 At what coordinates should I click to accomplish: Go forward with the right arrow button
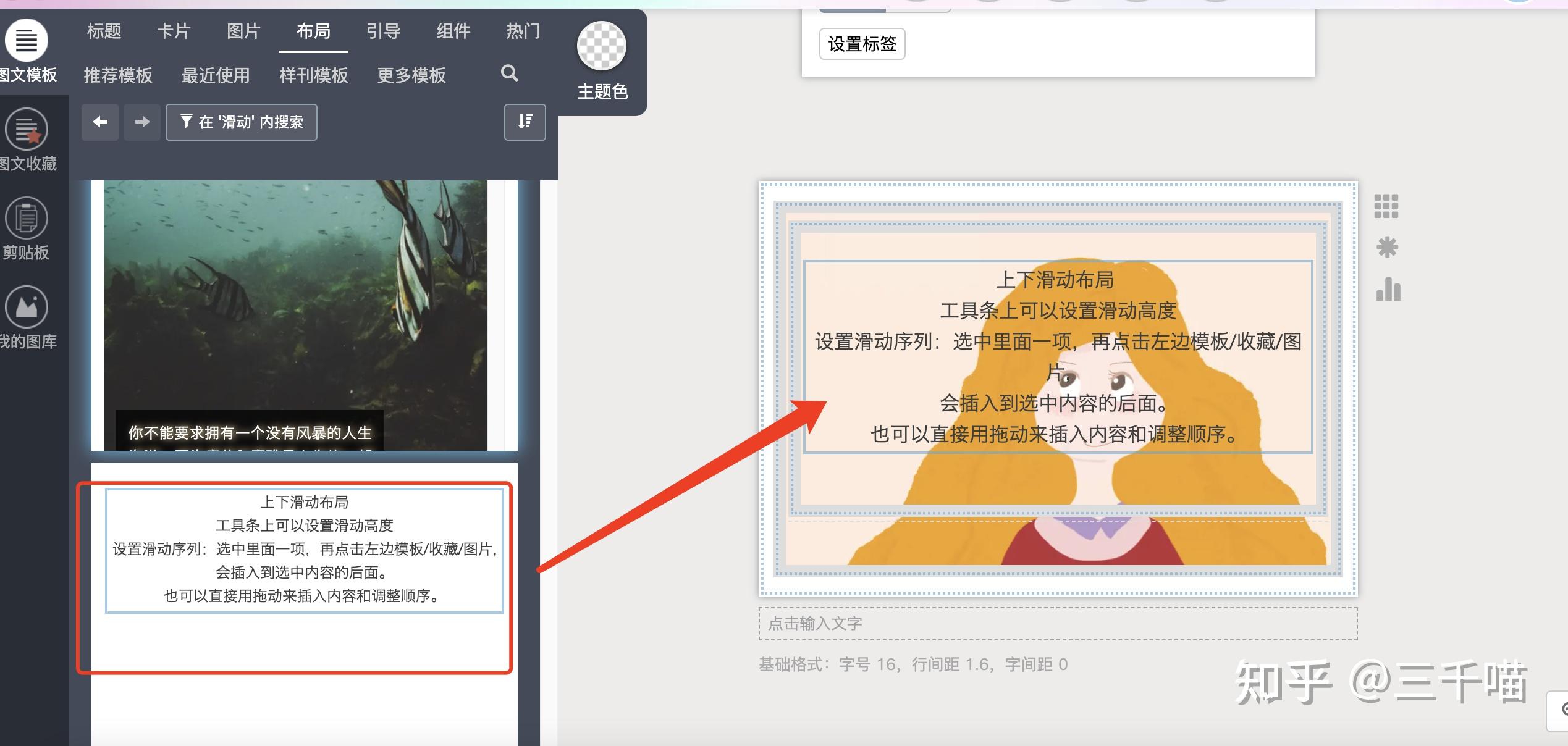click(x=142, y=122)
